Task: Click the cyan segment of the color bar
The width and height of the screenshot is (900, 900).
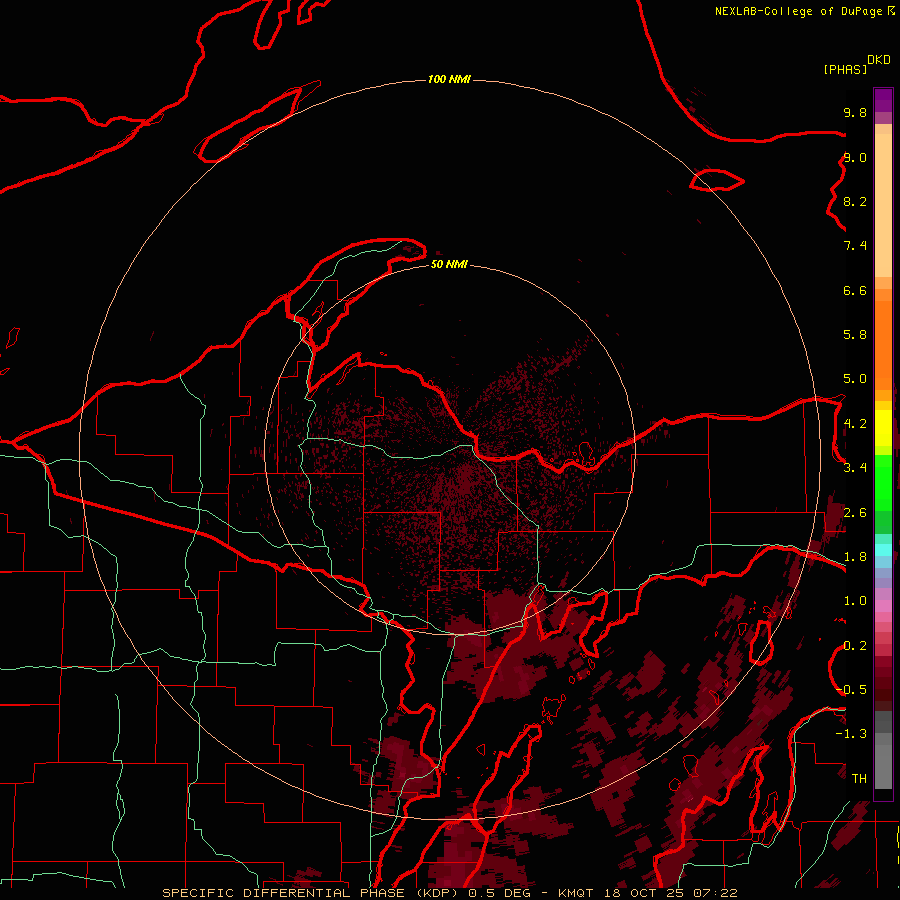Action: pyautogui.click(x=883, y=550)
